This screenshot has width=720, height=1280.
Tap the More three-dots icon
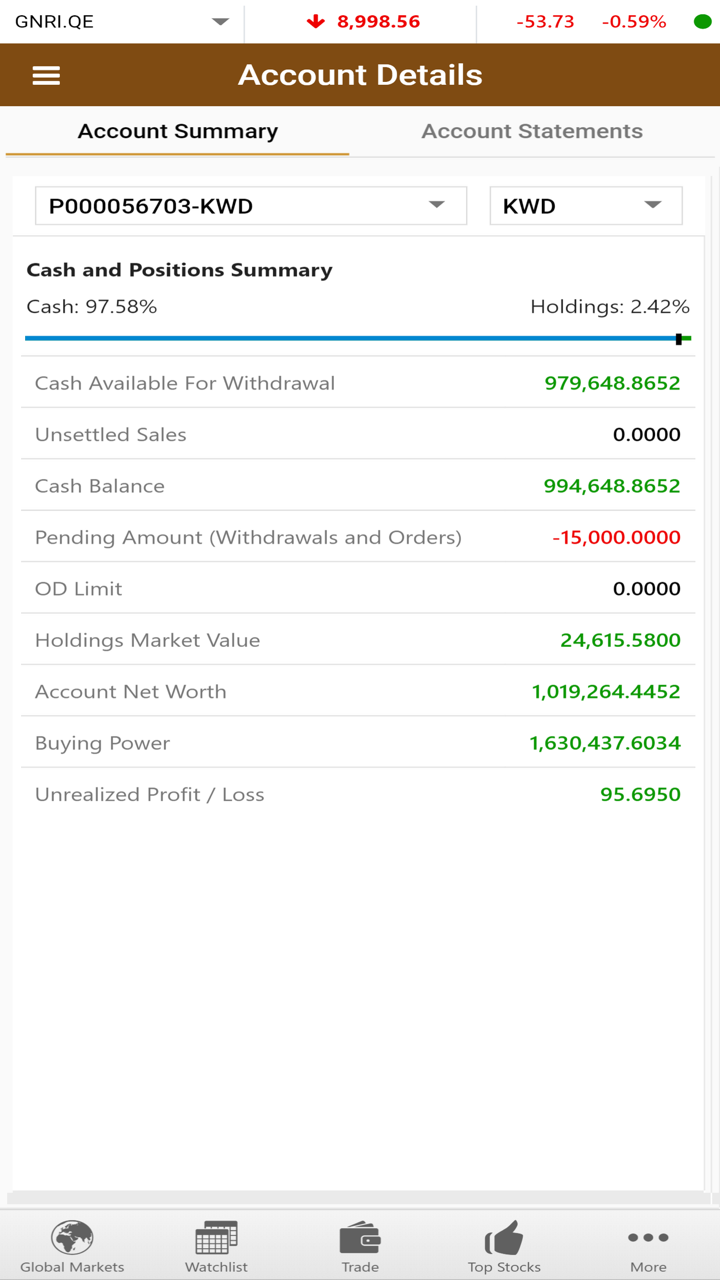(x=648, y=1238)
